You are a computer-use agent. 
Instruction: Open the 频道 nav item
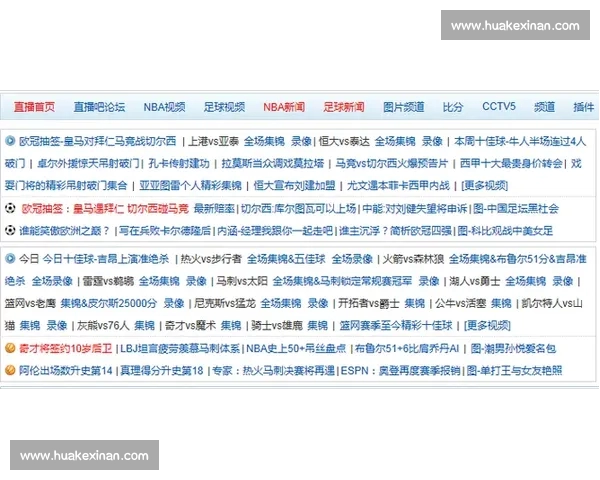(x=545, y=107)
